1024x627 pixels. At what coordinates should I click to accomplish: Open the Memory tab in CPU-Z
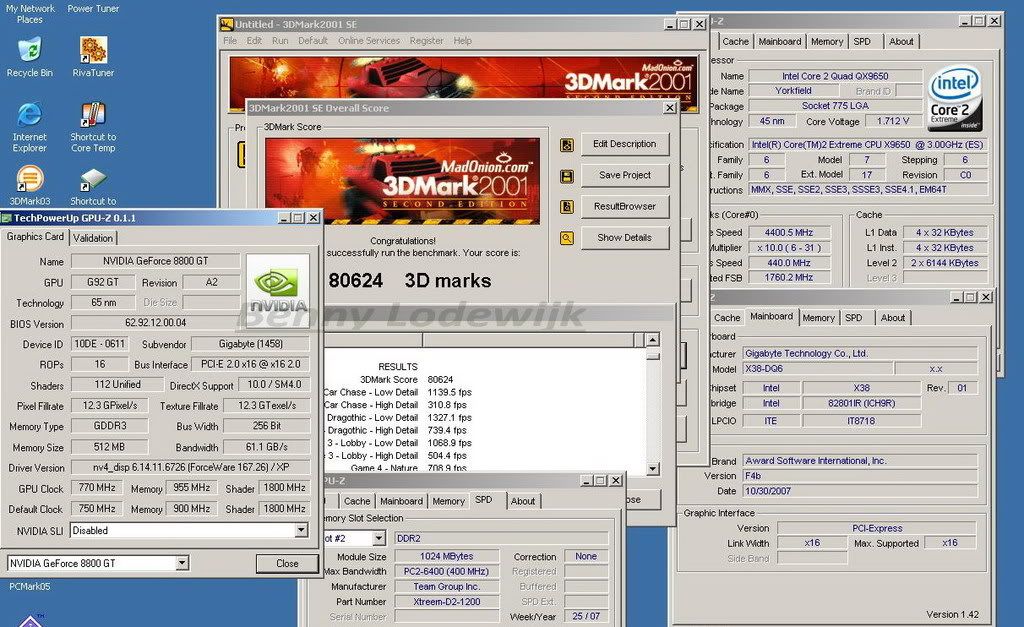point(827,41)
